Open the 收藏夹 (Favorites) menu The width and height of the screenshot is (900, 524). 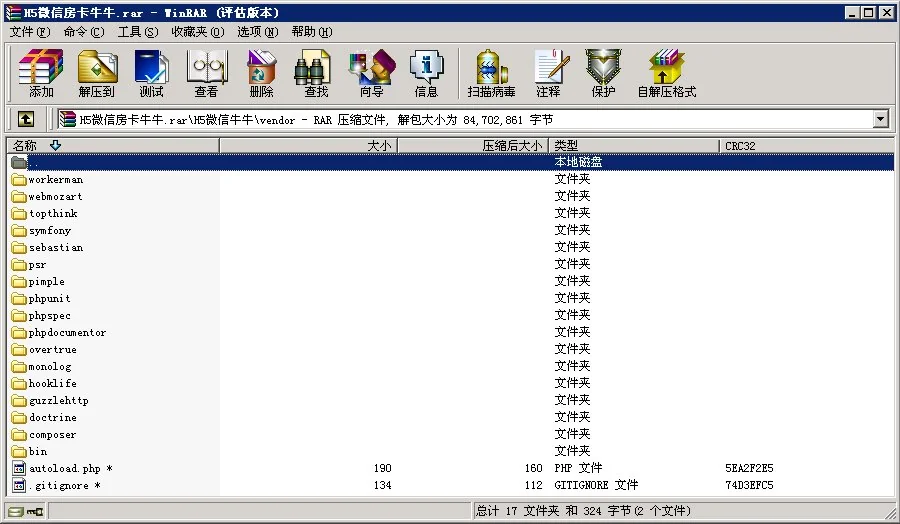tap(196, 32)
